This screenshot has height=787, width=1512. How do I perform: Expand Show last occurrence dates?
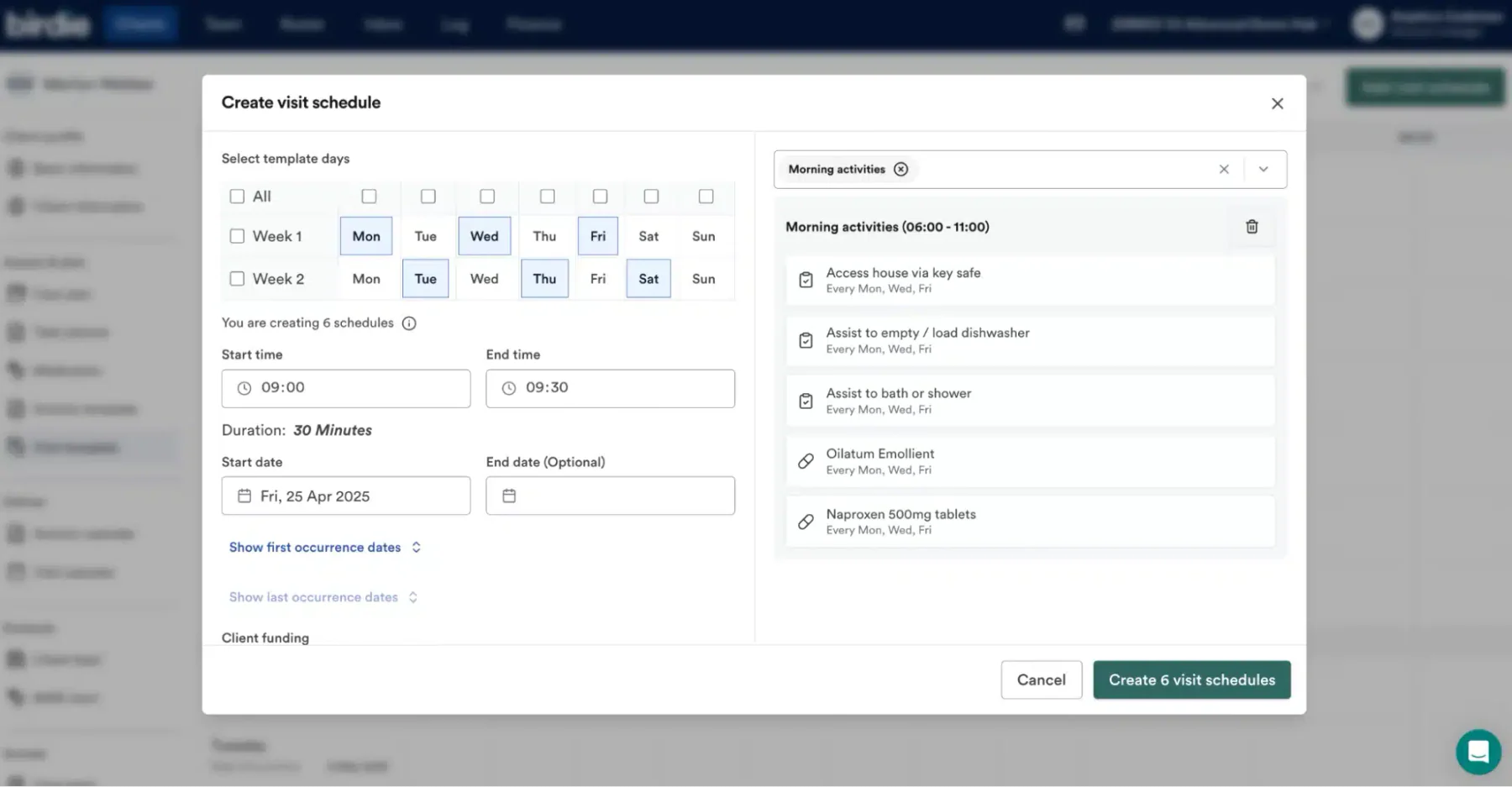click(323, 597)
